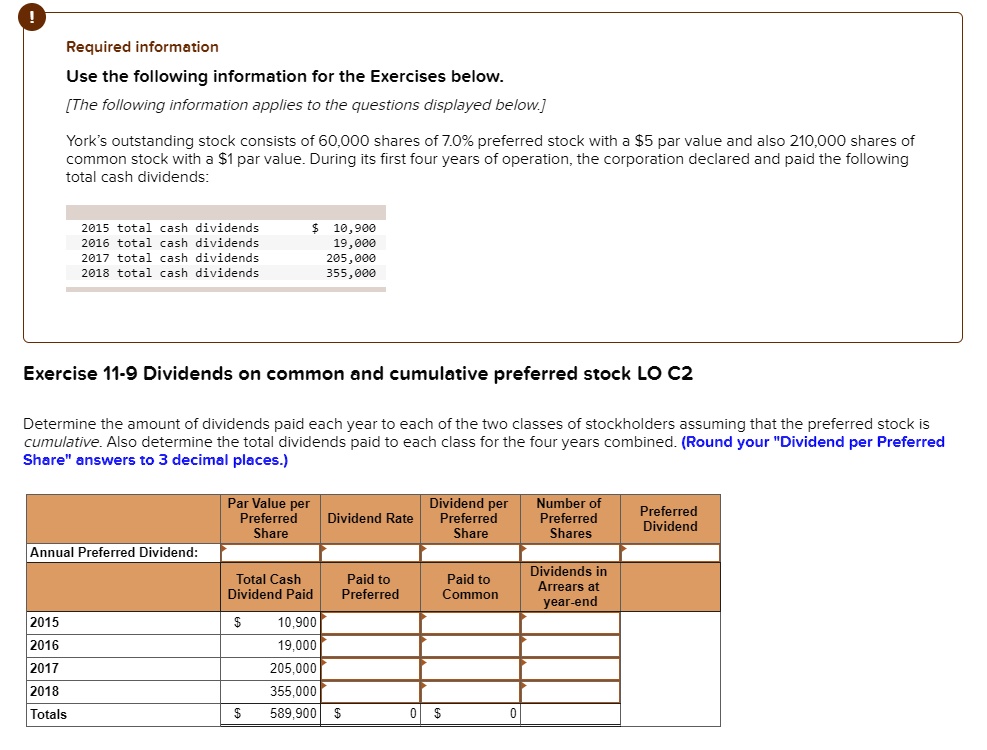Click the triangle marker in the 2018 Dividends in Arrears cell

(x=523, y=685)
